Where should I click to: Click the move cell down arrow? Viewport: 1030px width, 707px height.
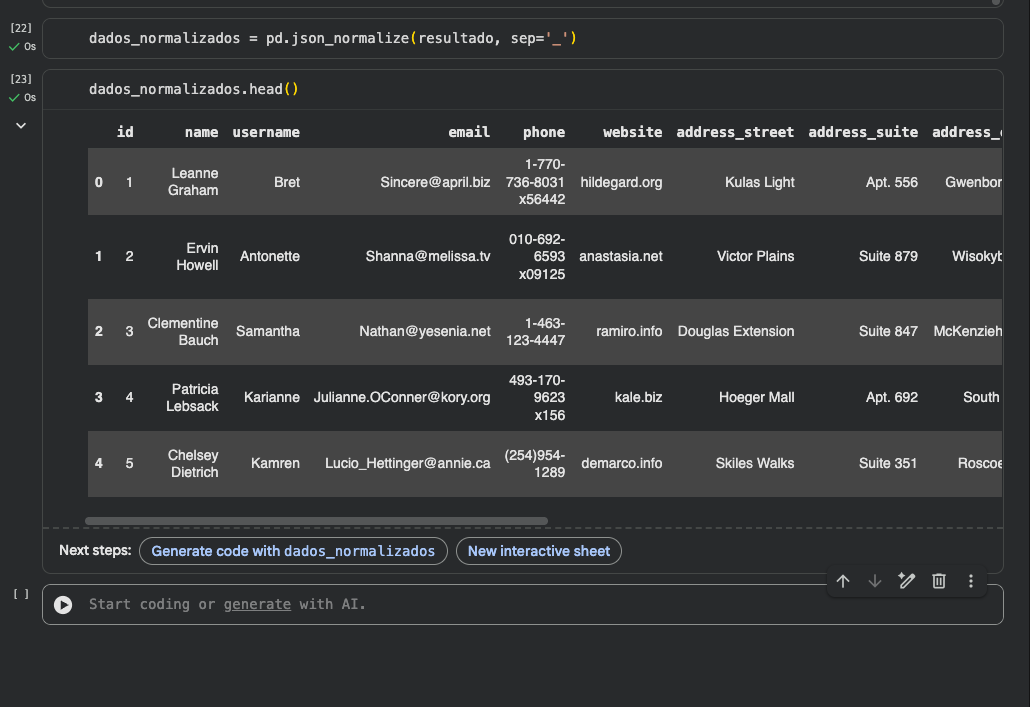[x=875, y=581]
